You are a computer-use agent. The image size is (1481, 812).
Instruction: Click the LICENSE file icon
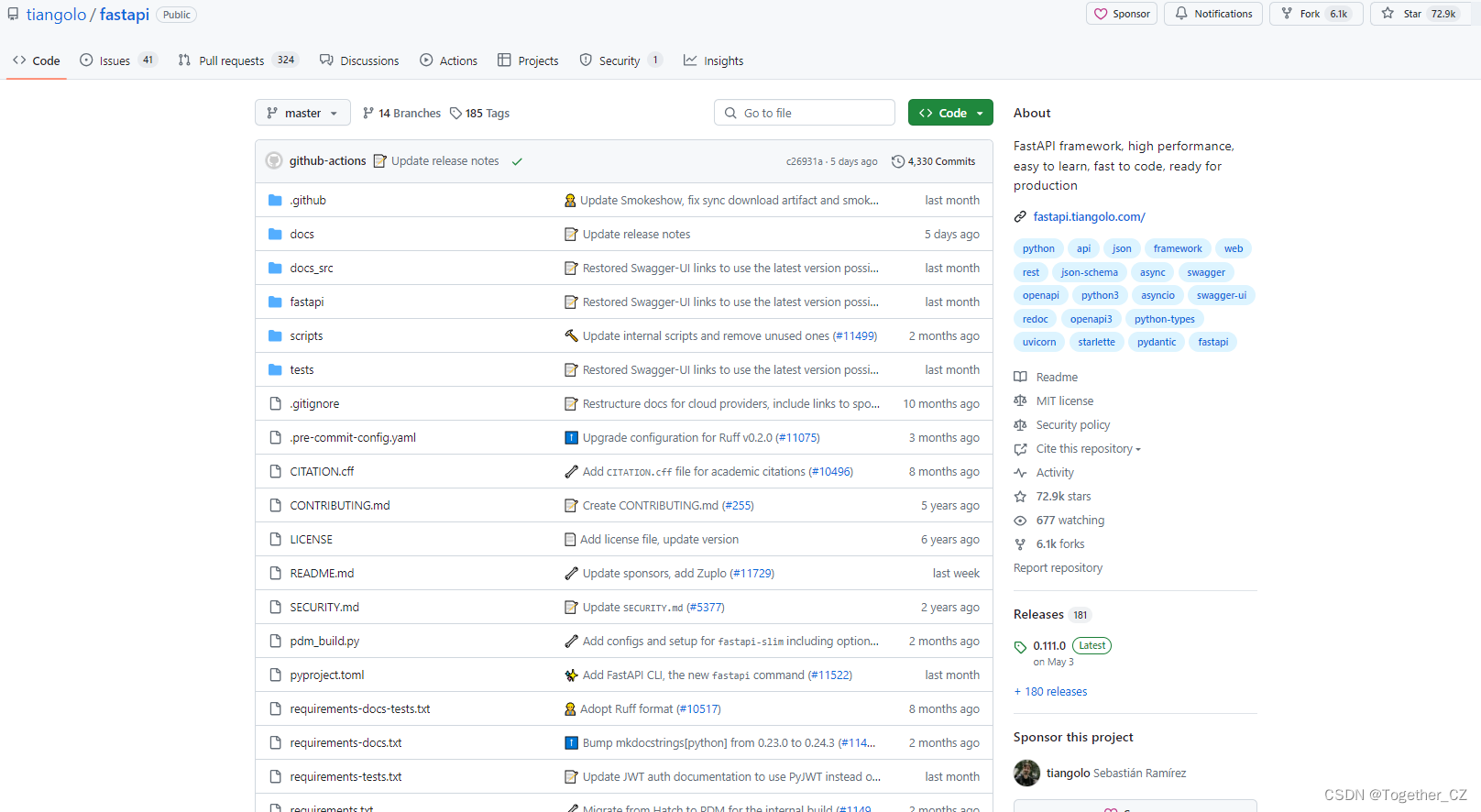coord(275,539)
